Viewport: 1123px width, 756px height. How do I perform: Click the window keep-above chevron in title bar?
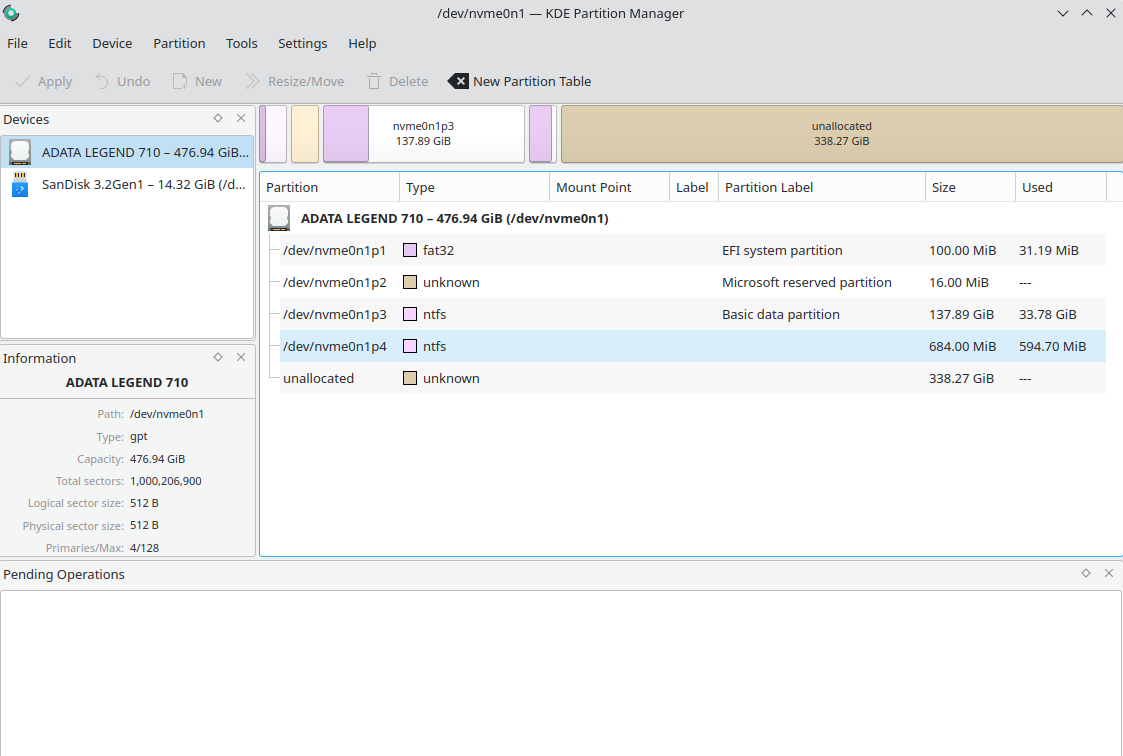click(x=1086, y=13)
